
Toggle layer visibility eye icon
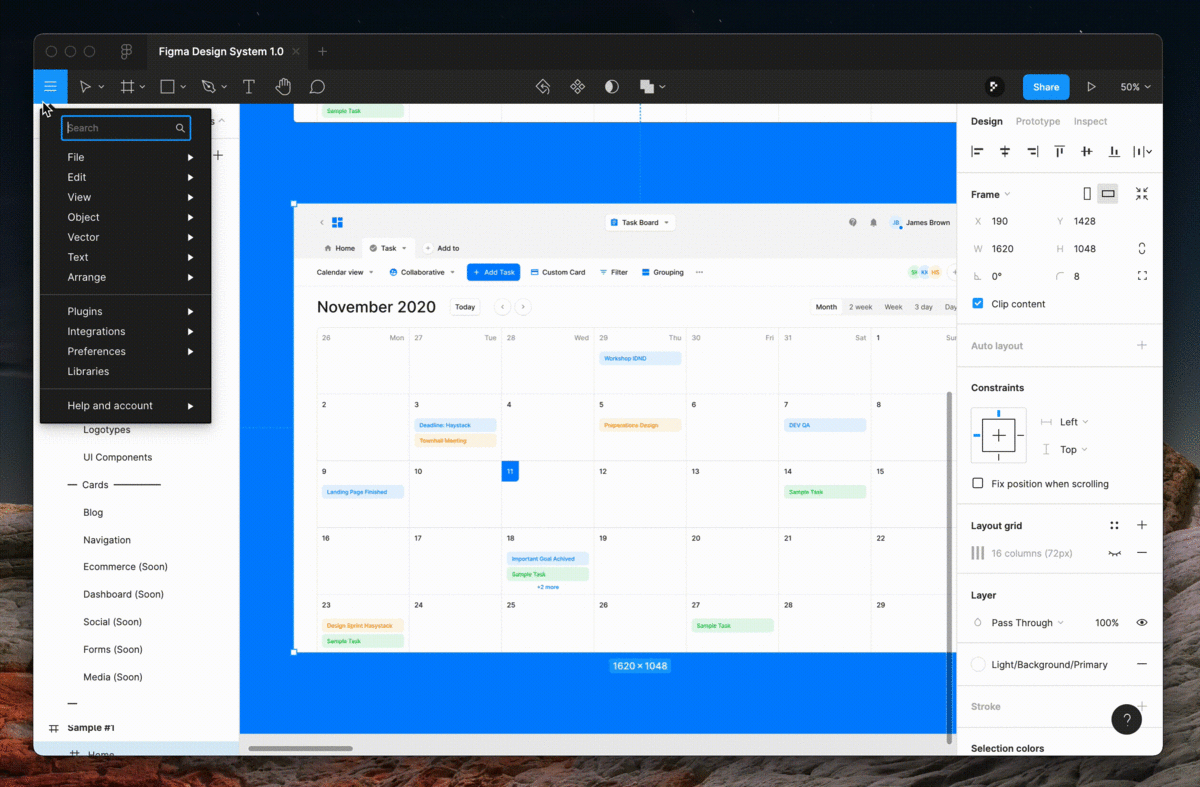[1142, 623]
